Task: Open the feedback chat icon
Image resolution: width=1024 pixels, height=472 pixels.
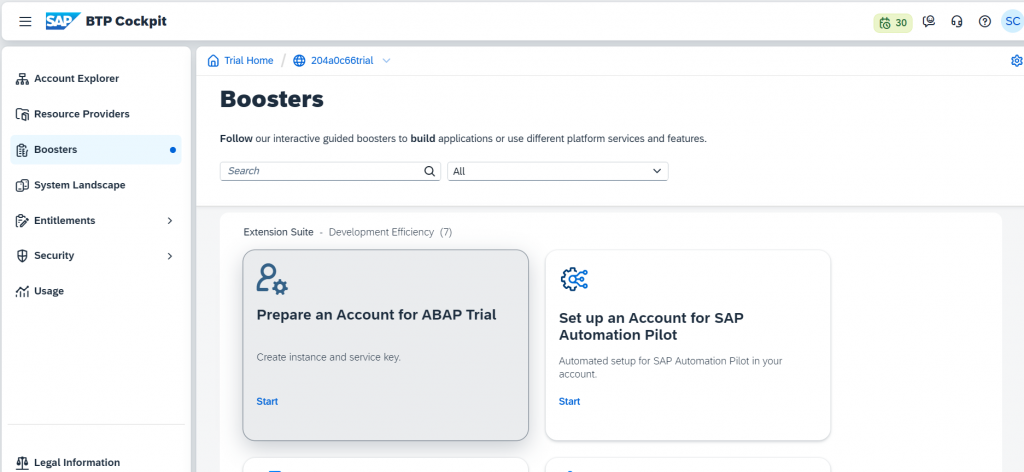Action: coord(929,22)
